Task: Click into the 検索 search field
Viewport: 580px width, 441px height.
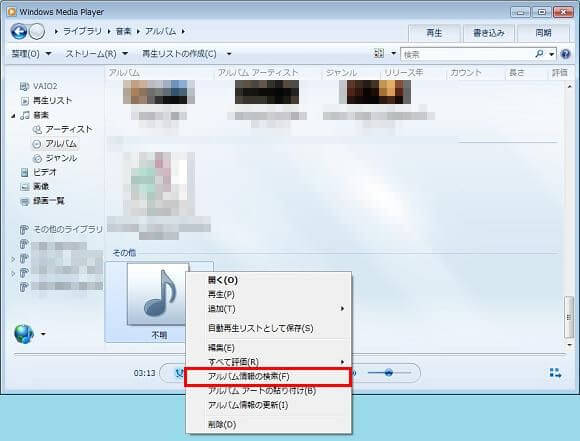Action: (467, 54)
